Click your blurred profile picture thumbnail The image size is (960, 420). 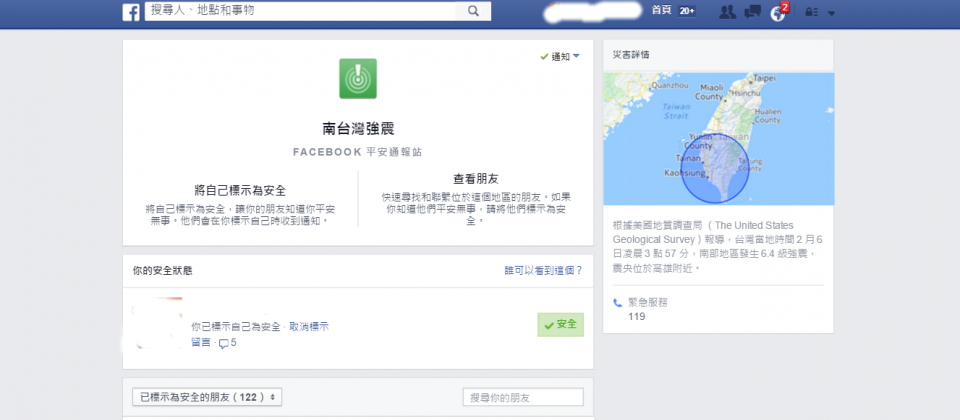coord(158,324)
